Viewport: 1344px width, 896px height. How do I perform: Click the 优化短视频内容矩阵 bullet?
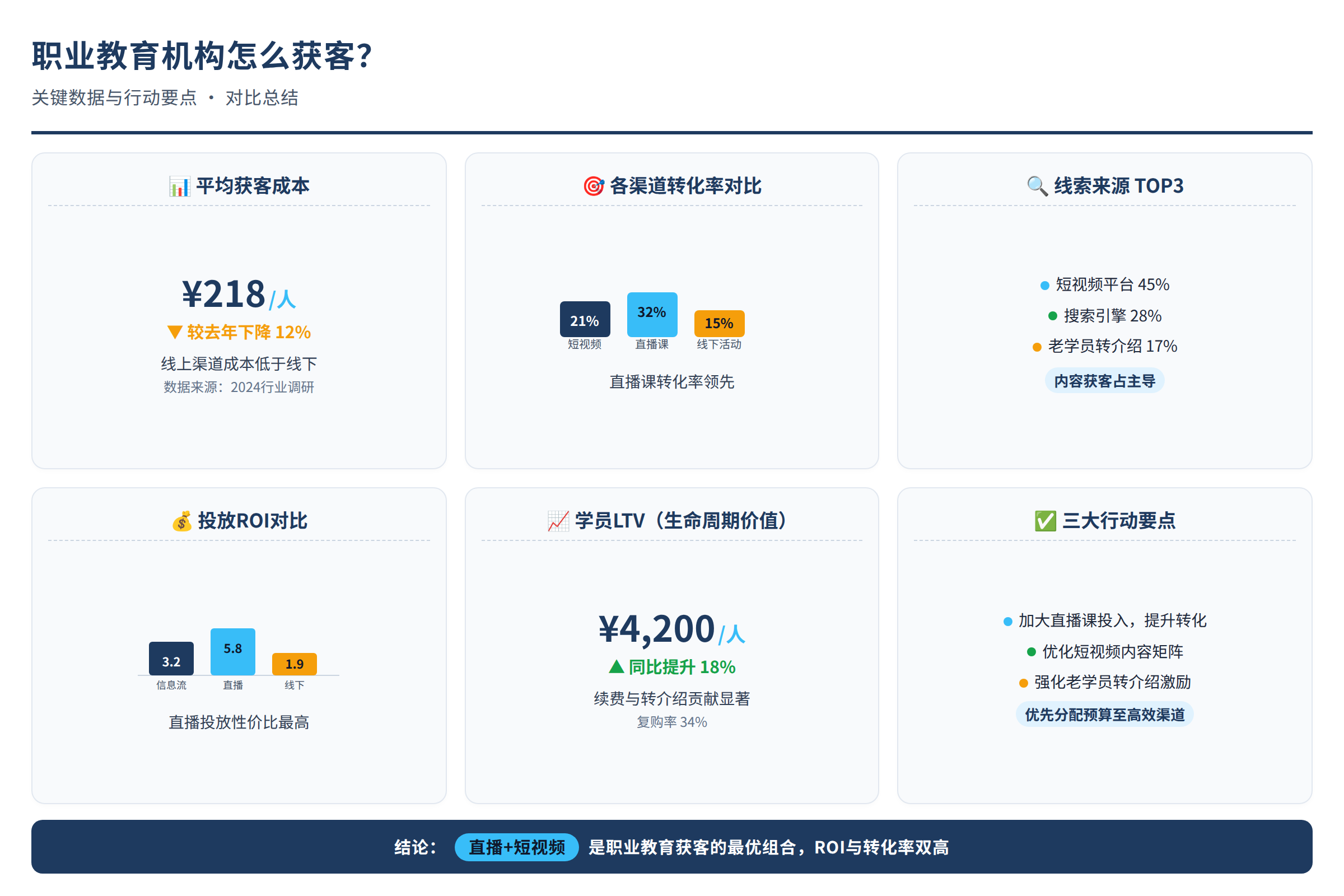click(1104, 651)
